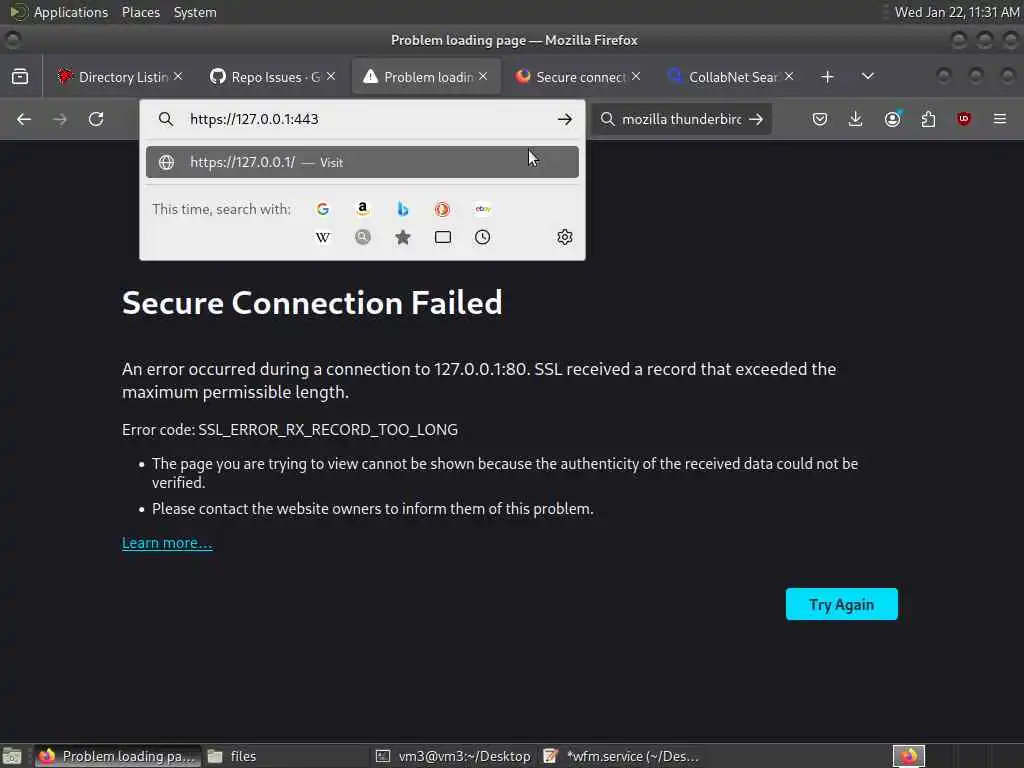Open the uBlock Origin extension icon

pos(964,119)
